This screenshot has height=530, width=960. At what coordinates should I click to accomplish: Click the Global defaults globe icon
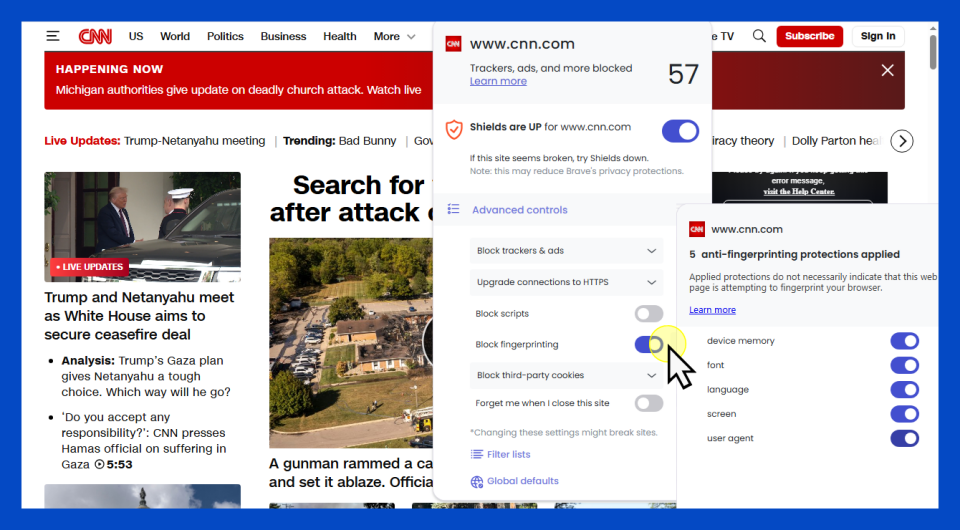[477, 481]
